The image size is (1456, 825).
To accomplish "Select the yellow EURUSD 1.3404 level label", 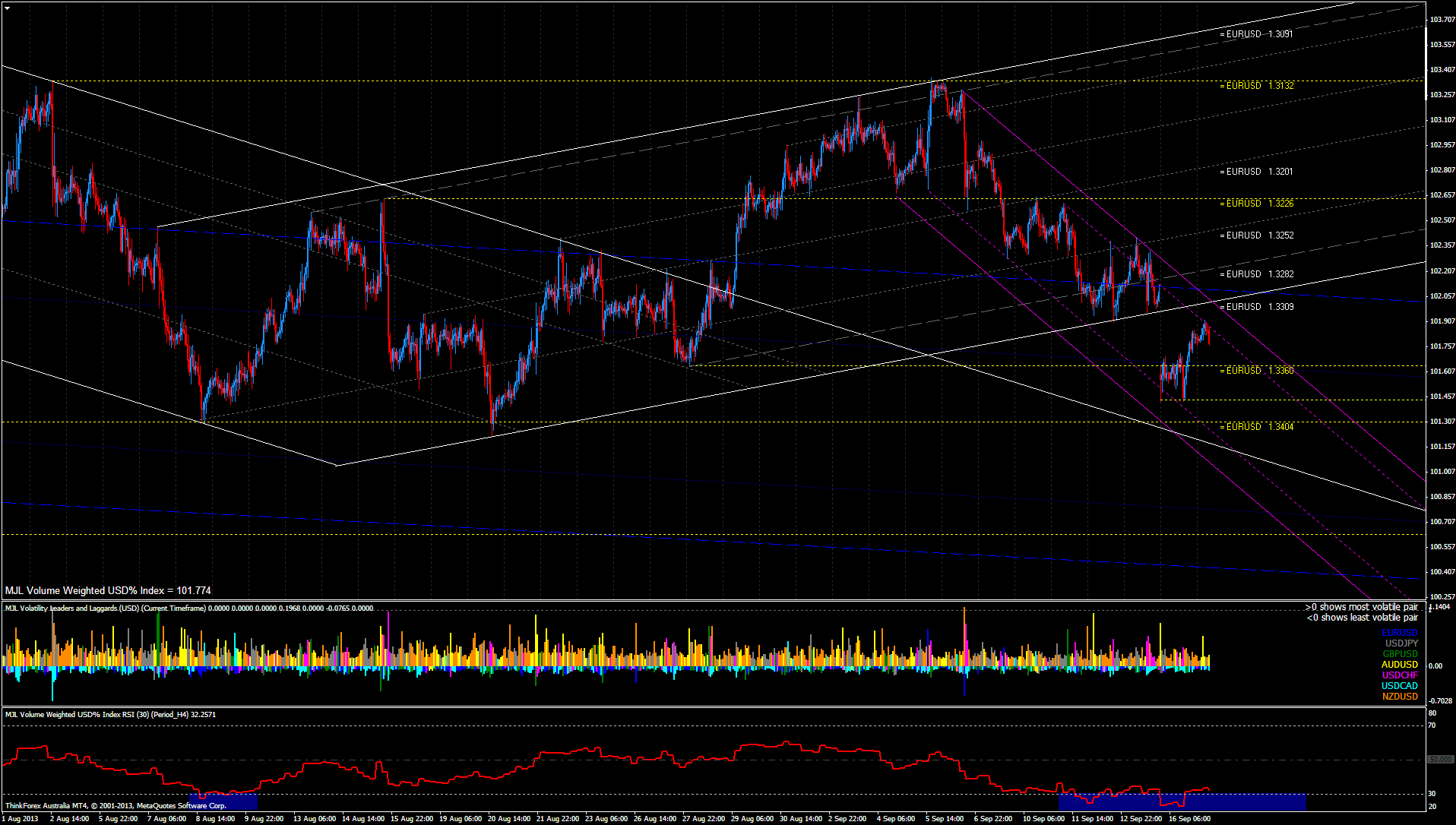I will tap(1256, 427).
